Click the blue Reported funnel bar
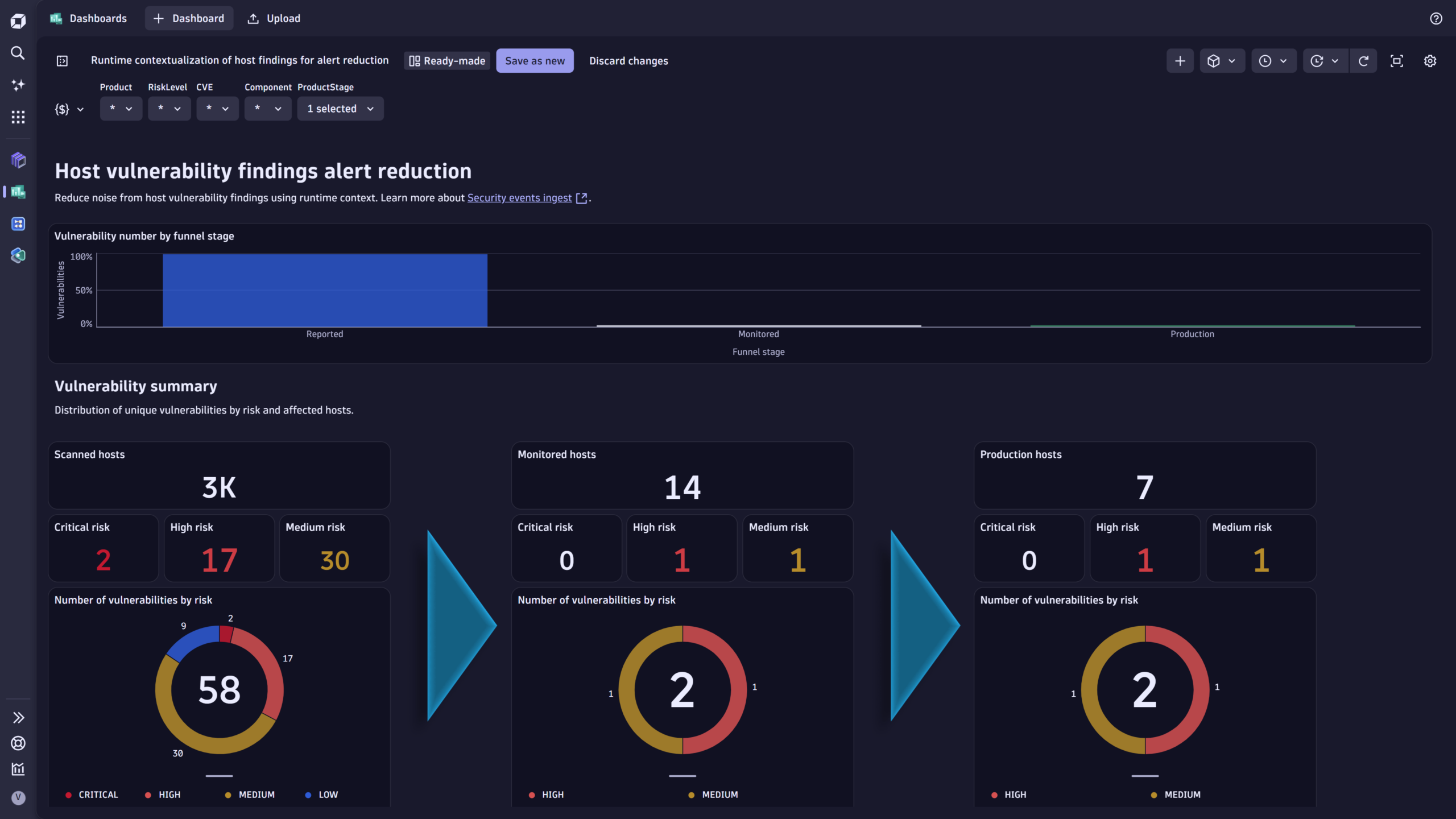The image size is (1456, 819). (325, 290)
